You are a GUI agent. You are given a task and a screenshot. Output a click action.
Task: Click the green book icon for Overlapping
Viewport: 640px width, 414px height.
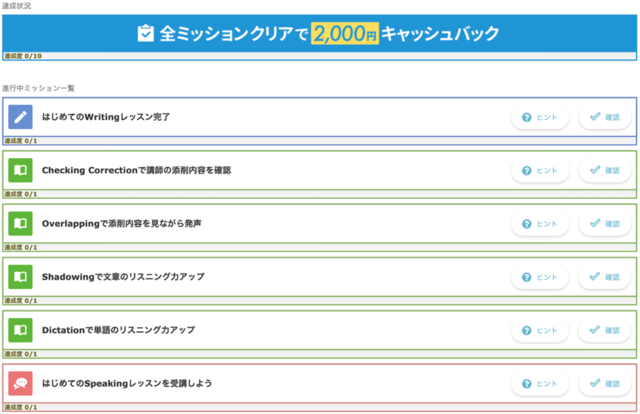(20, 223)
